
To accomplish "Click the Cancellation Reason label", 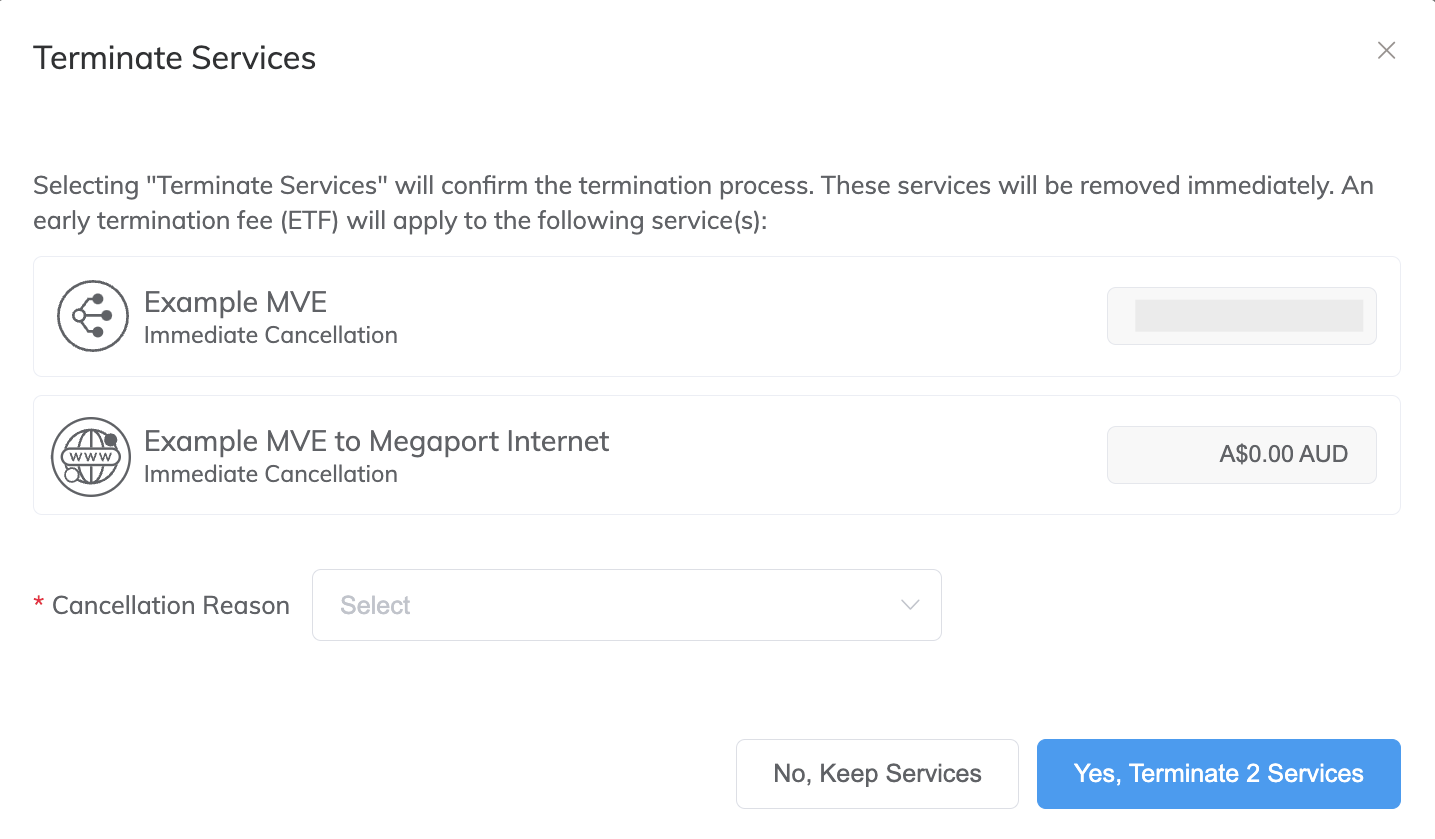I will (170, 605).
